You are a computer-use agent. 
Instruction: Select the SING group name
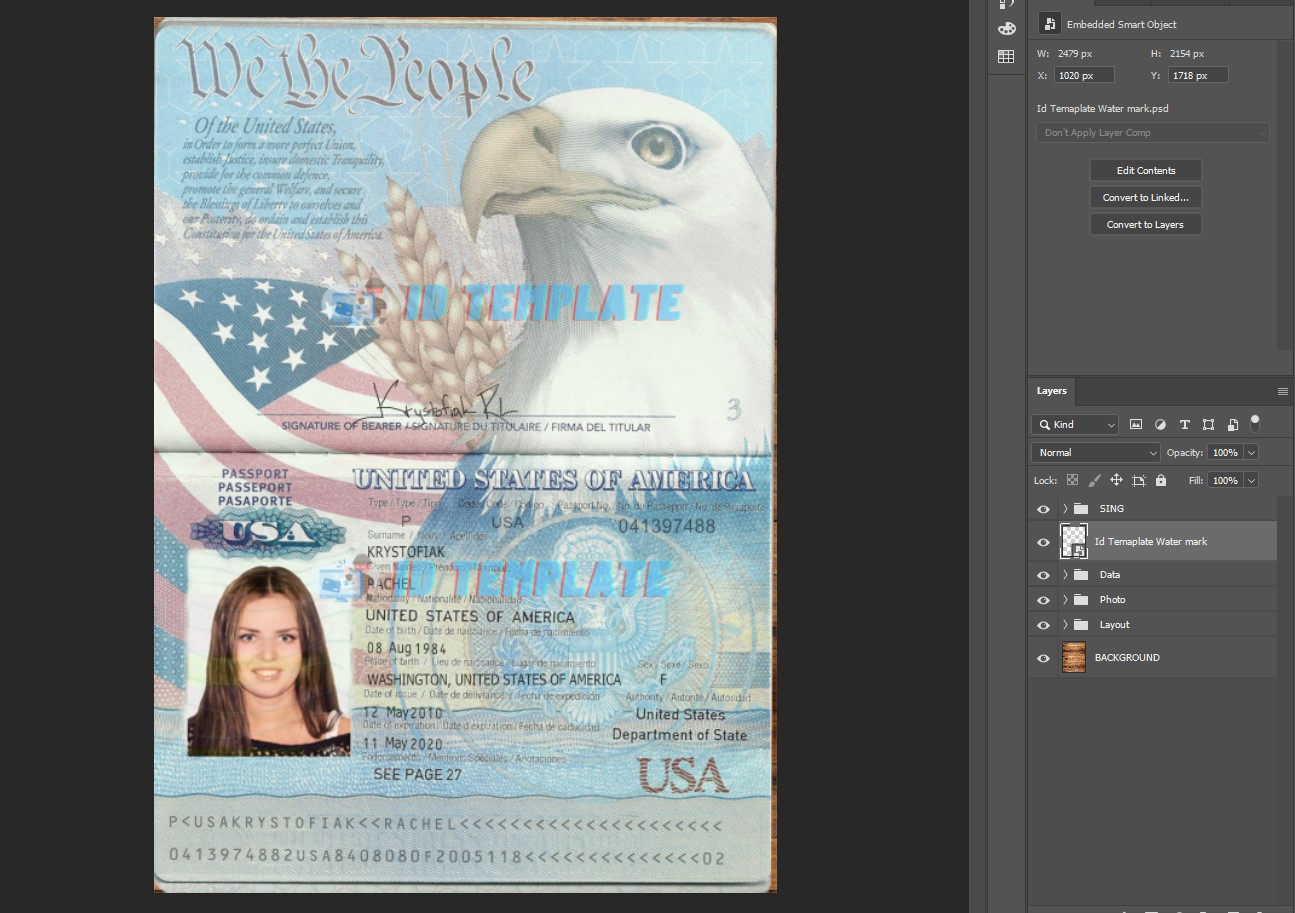pyautogui.click(x=1111, y=509)
